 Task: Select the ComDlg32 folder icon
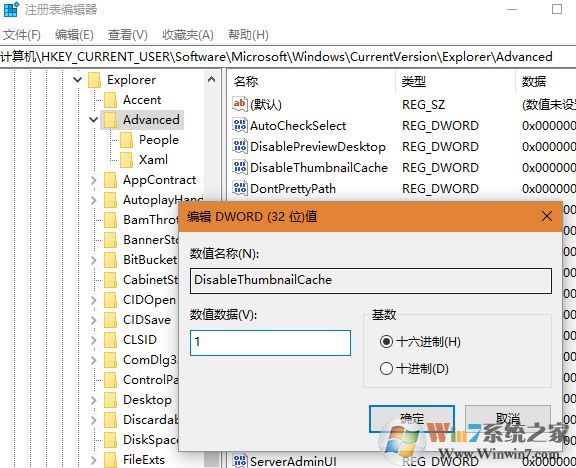pos(110,360)
